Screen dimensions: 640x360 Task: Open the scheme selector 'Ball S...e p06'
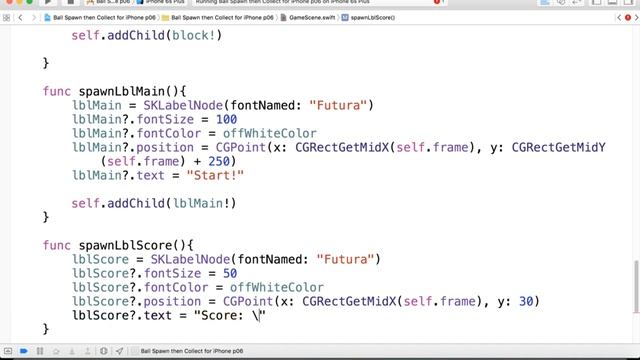pos(108,2)
